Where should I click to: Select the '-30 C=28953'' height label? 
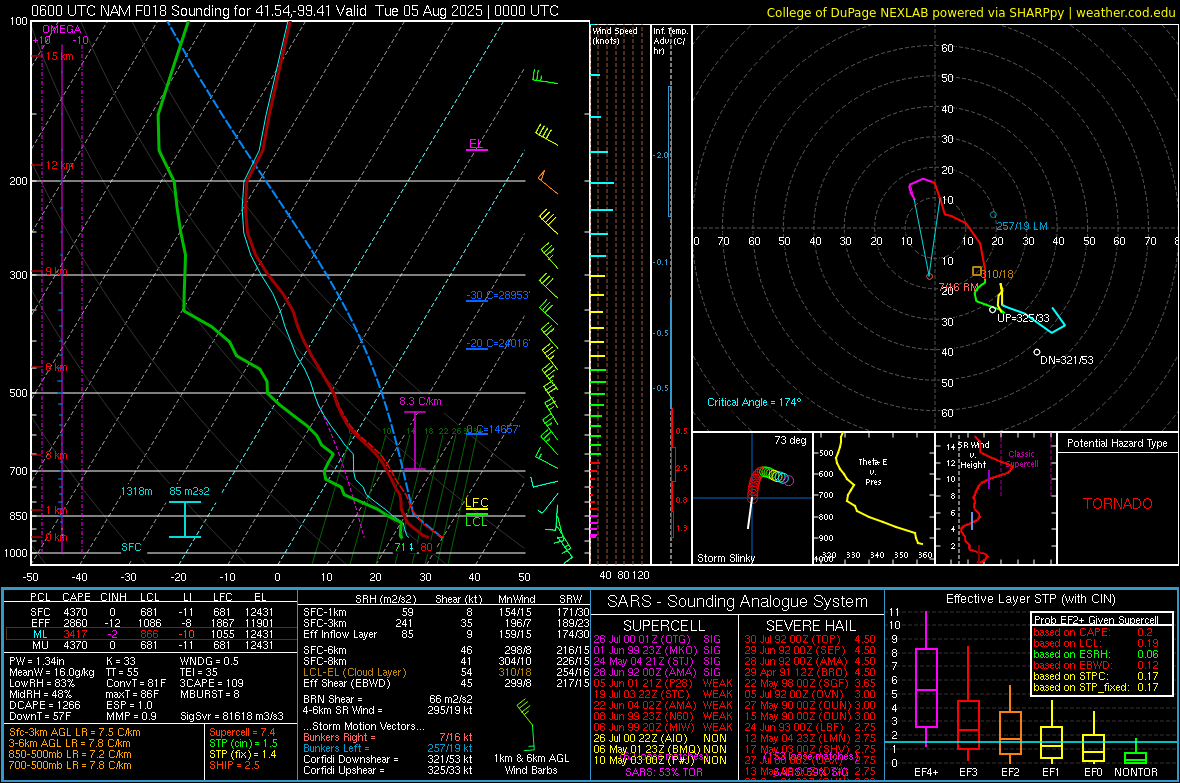pyautogui.click(x=498, y=295)
